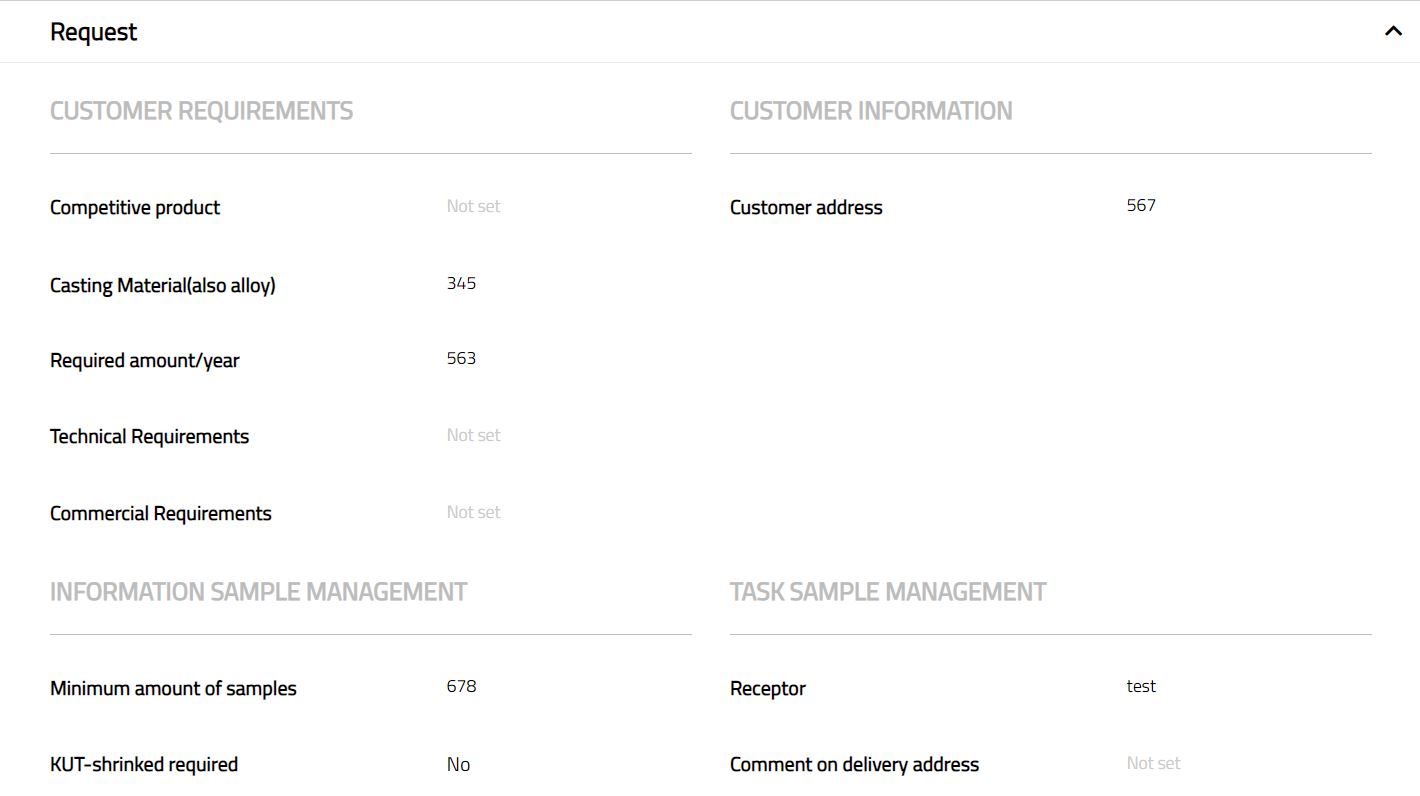Viewport: 1420px width, 796px height.
Task: Set the Comment on delivery address value
Action: pos(1153,763)
